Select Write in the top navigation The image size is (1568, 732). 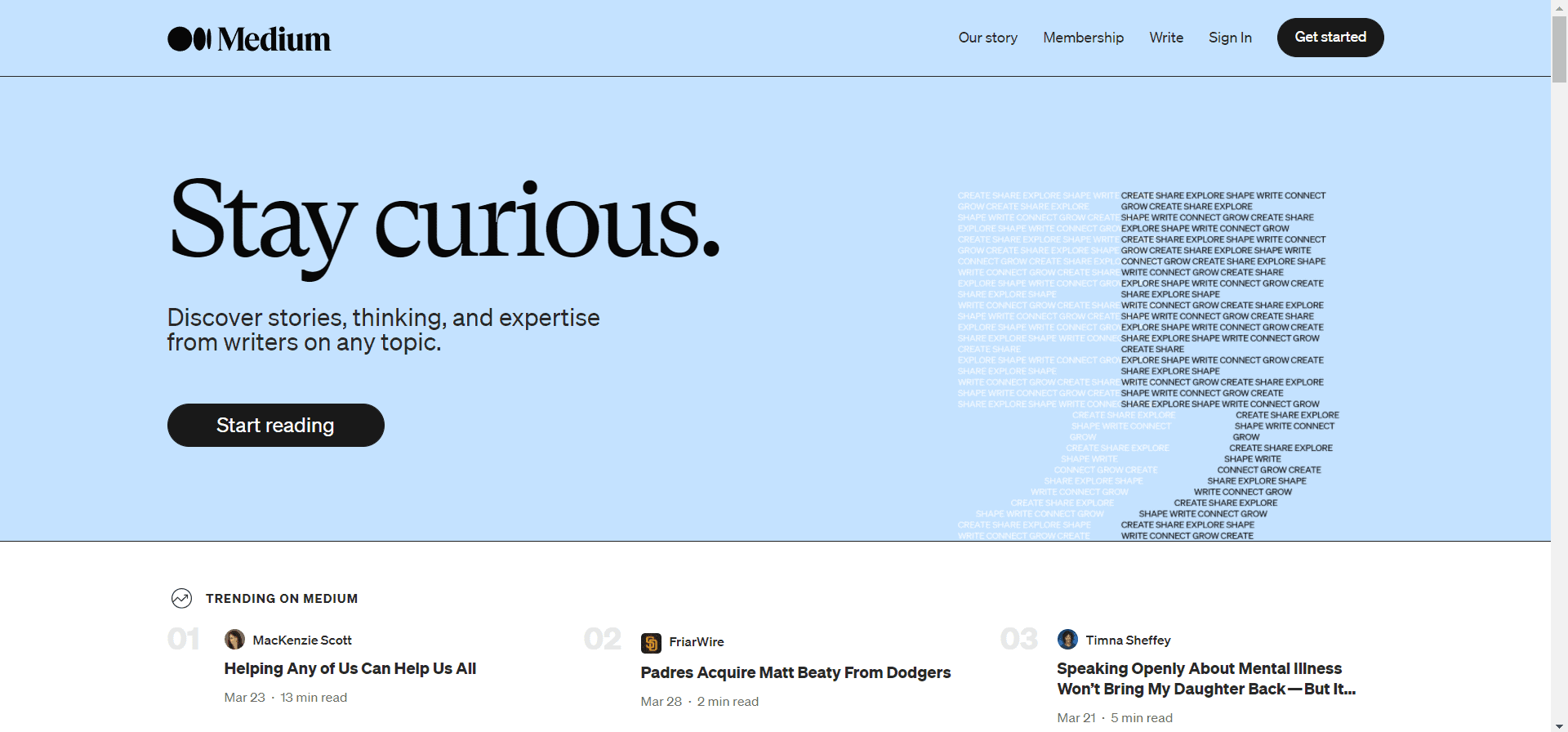click(x=1166, y=38)
